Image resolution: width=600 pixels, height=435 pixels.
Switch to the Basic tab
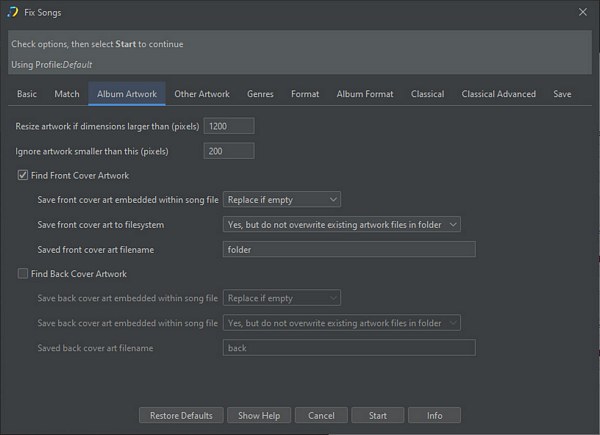click(27, 94)
